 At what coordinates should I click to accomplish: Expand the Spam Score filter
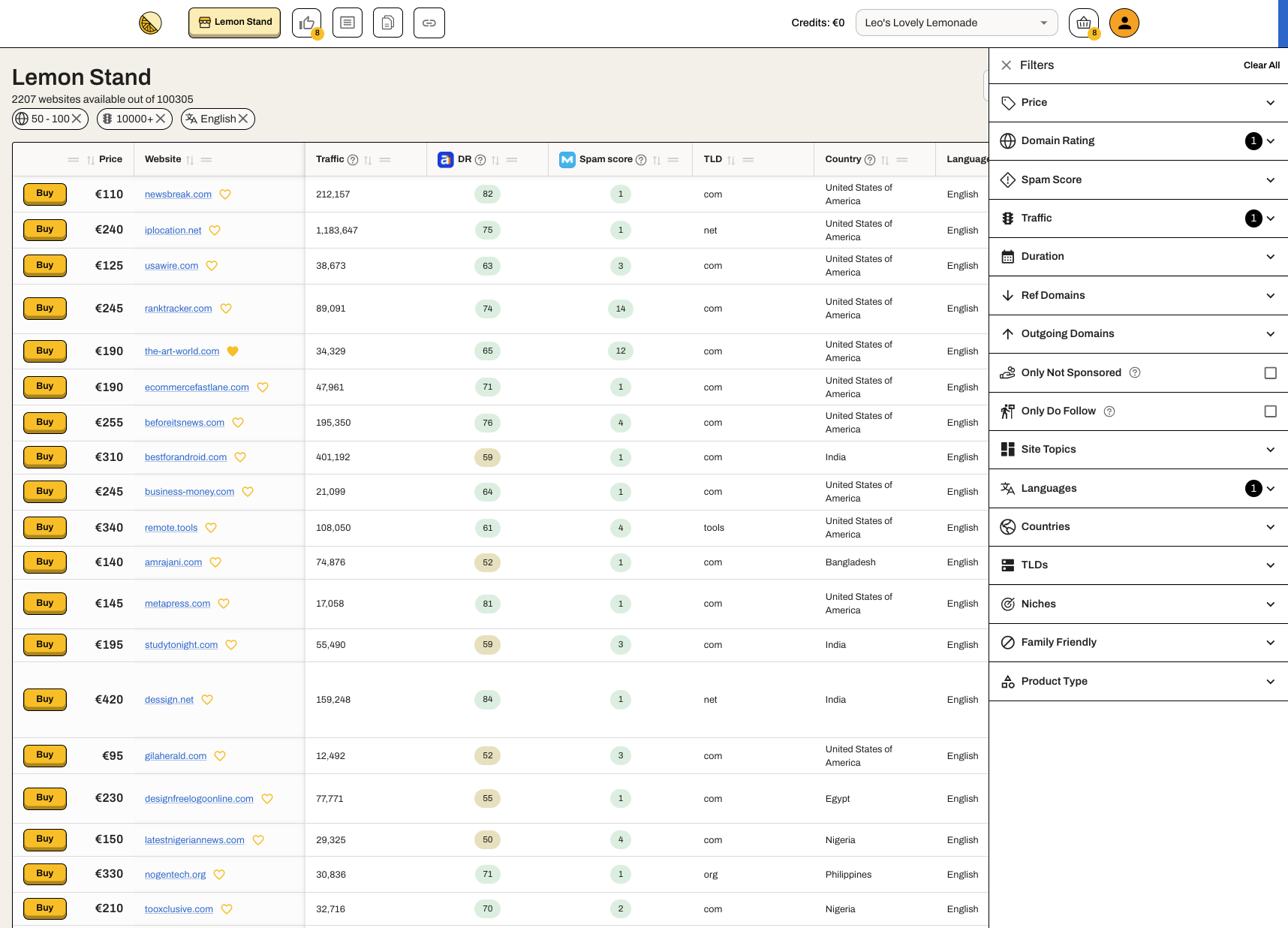coord(1139,180)
